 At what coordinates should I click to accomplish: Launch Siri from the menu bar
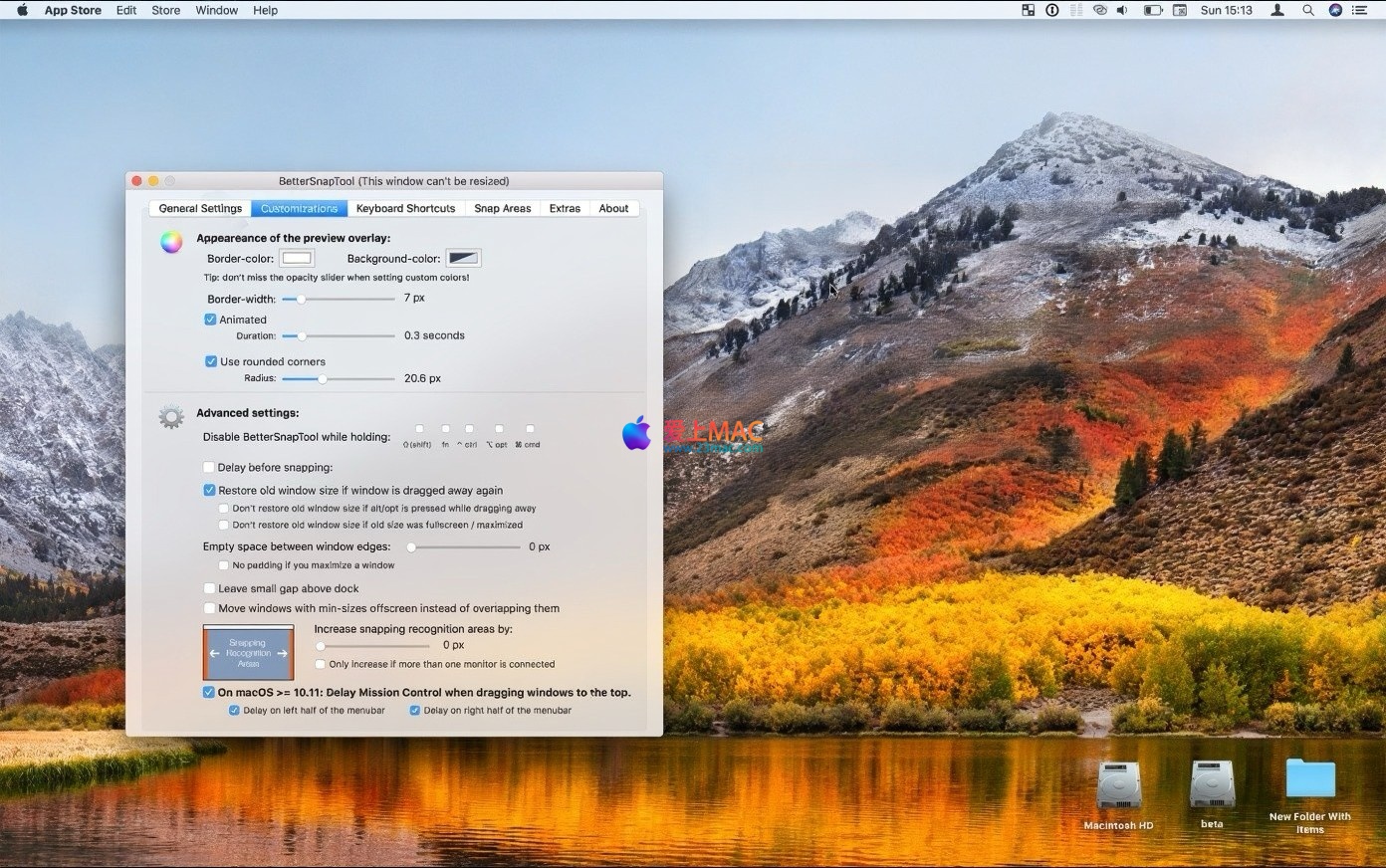point(1335,10)
